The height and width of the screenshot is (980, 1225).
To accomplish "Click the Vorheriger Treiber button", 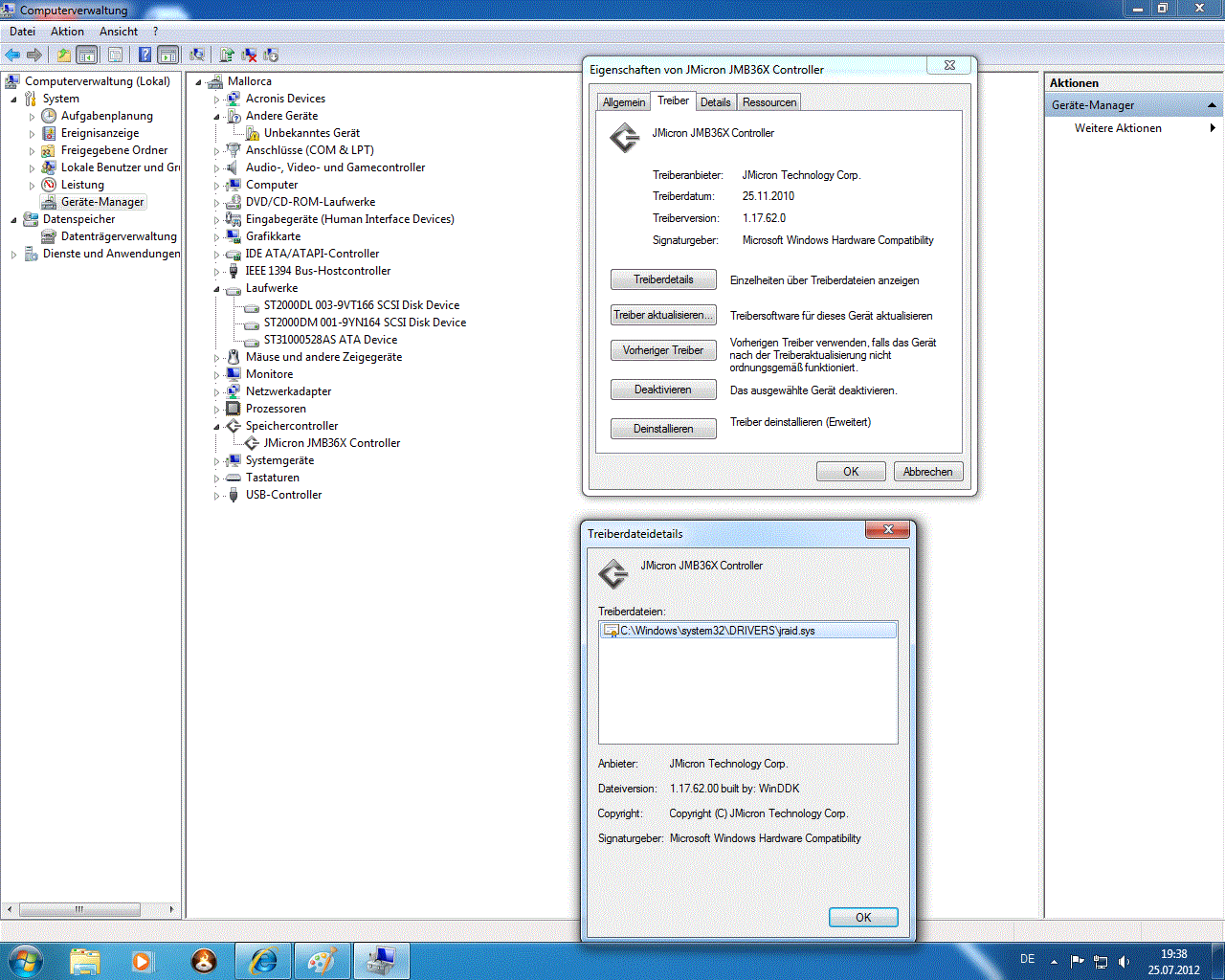I will pos(663,350).
